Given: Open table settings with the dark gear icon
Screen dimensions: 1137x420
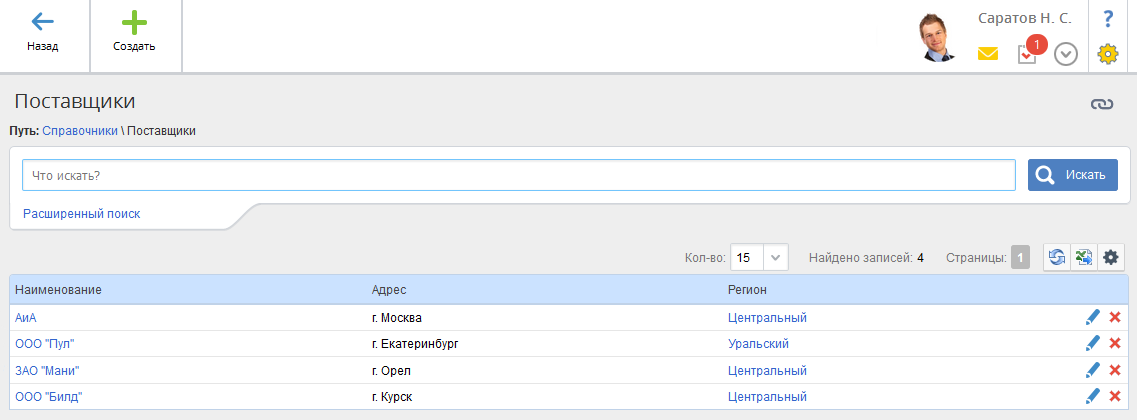Looking at the screenshot, I should [1110, 258].
